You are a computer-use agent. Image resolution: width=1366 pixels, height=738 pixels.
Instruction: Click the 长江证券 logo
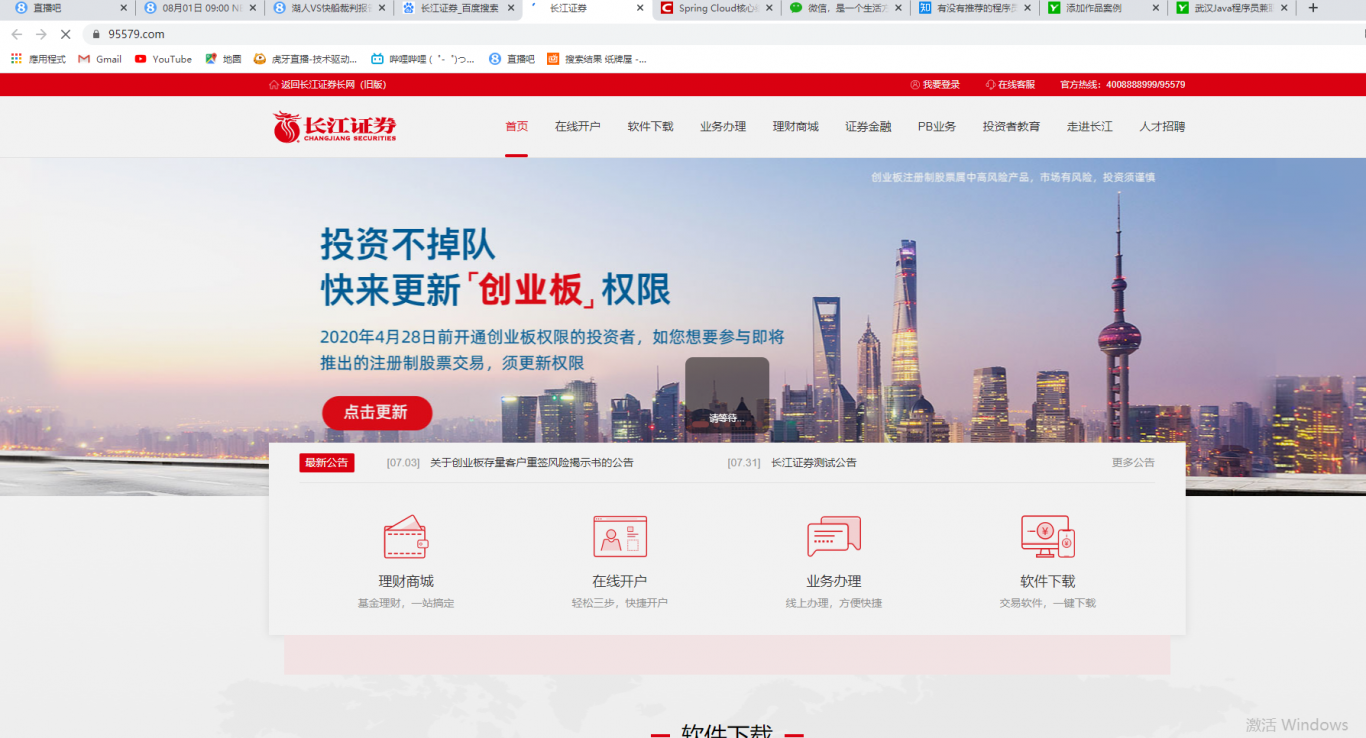335,127
